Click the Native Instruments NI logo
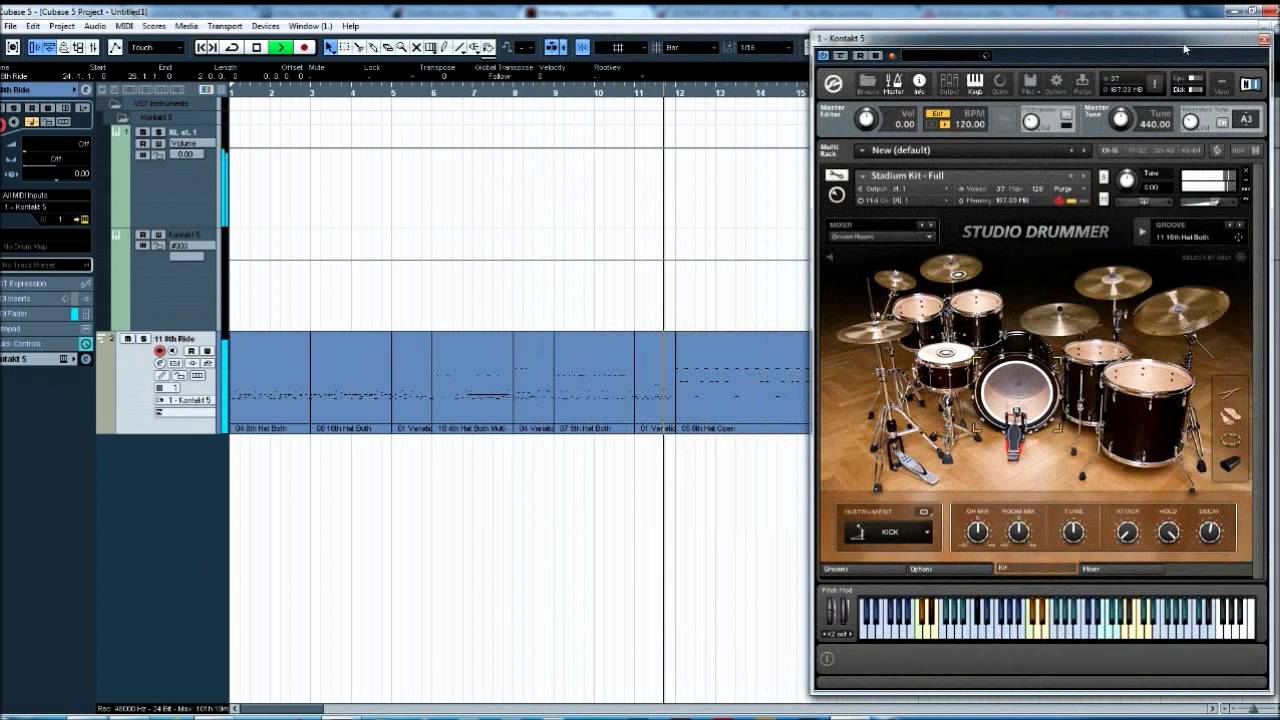This screenshot has width=1280, height=720. [x=1250, y=84]
